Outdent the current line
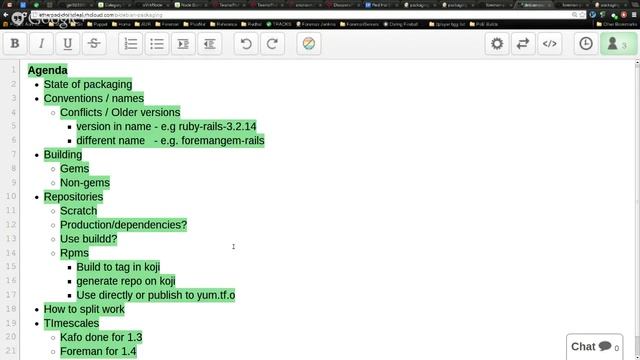This screenshot has height=360, width=640. tap(209, 44)
